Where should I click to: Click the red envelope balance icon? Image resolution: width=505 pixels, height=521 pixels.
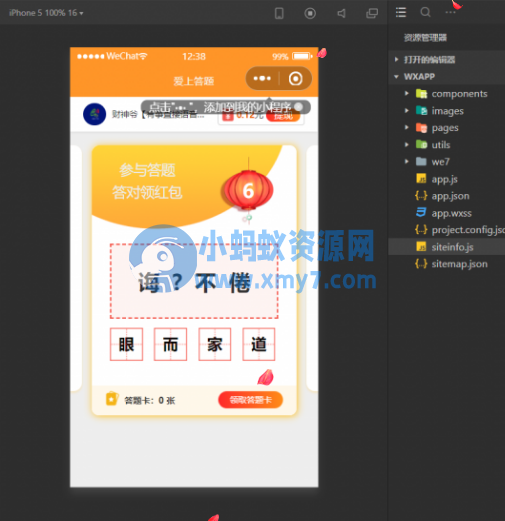228,116
